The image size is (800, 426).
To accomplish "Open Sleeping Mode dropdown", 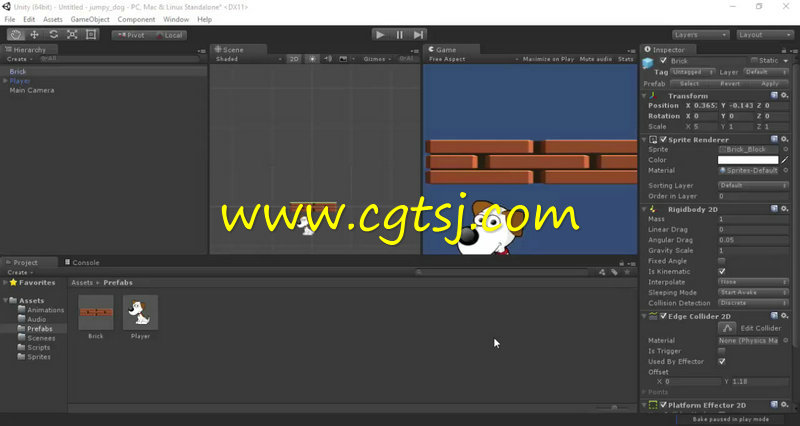I will click(753, 292).
